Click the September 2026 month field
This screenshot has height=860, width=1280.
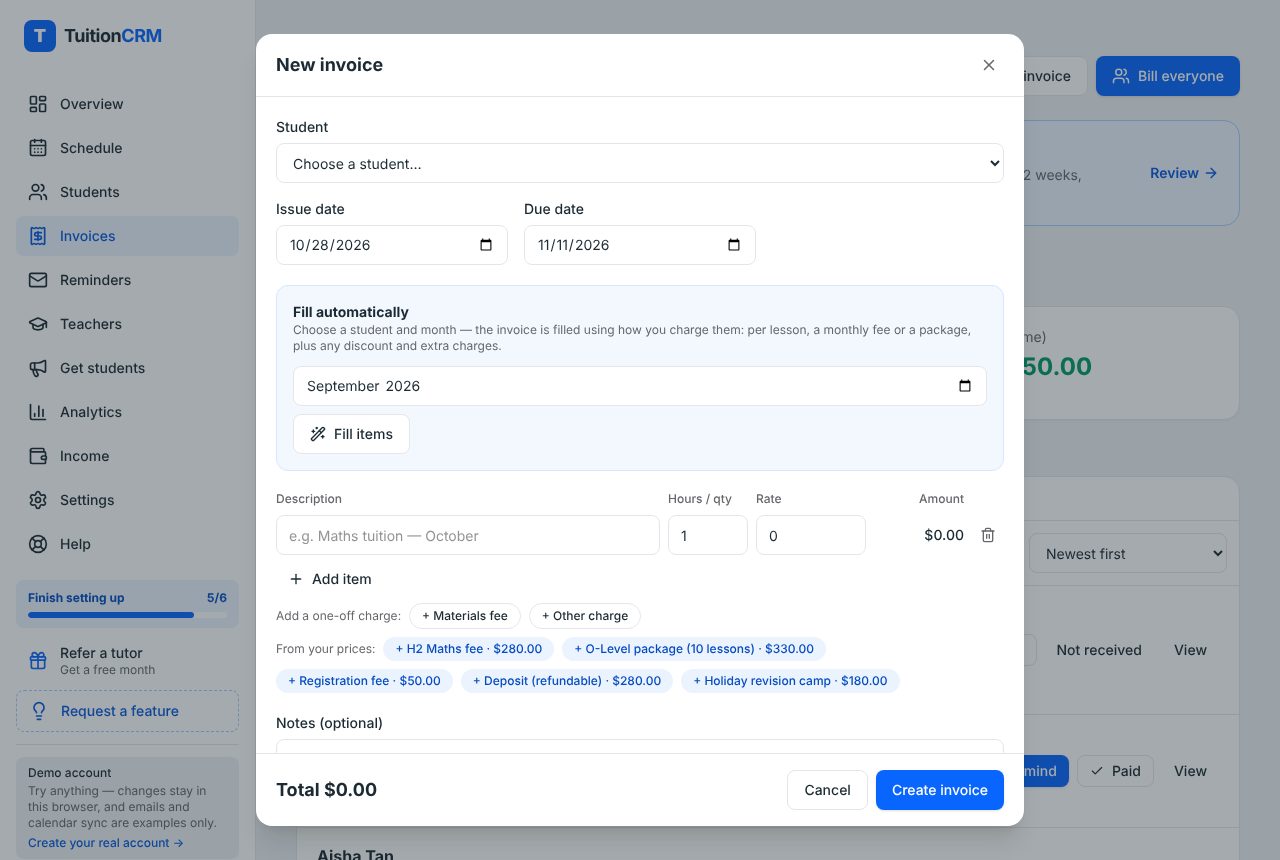click(640, 386)
